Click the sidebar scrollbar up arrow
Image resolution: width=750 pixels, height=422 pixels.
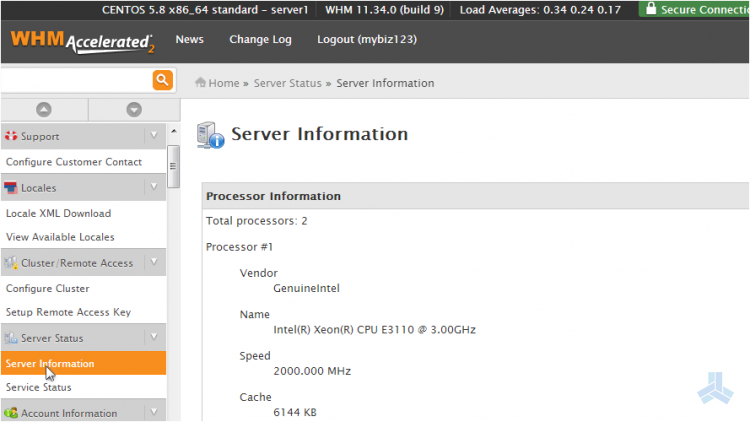point(174,131)
